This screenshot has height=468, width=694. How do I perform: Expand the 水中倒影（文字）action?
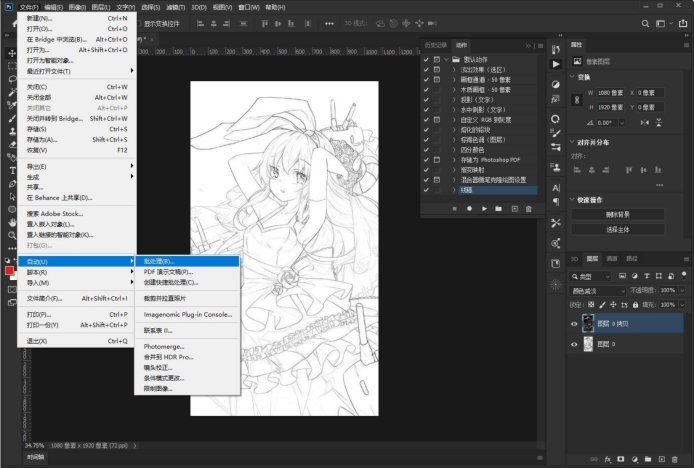[x=454, y=110]
